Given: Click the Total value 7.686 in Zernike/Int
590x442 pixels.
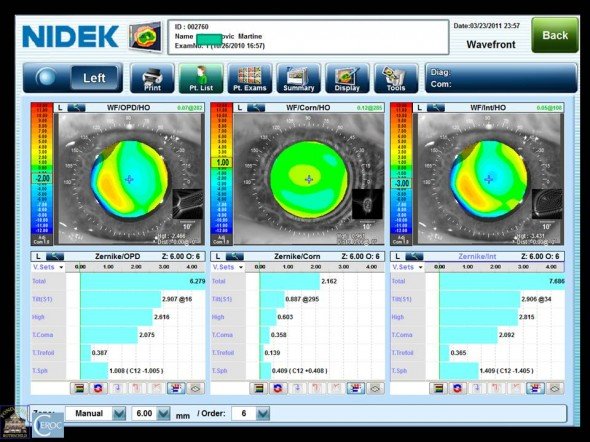Looking at the screenshot, I should (557, 281).
